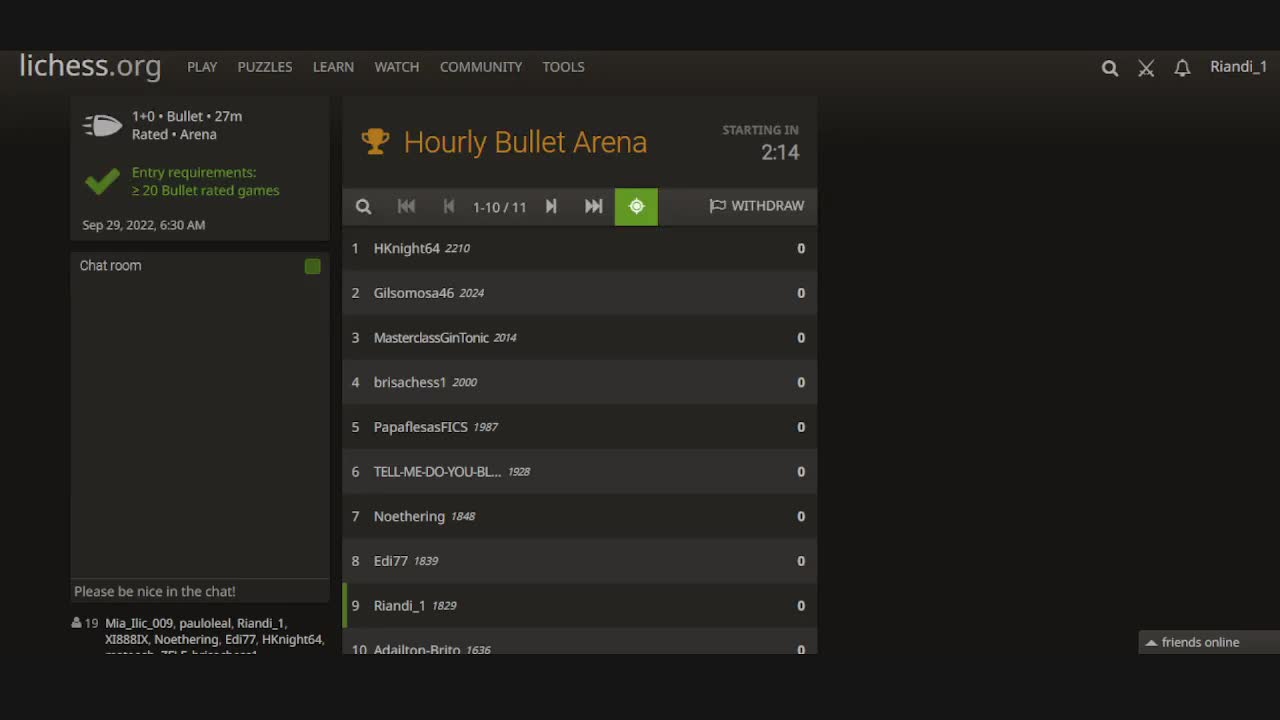Screen dimensions: 1280x720
Task: Click the trophy icon beside Hourly Bullet Arena
Action: 375,141
